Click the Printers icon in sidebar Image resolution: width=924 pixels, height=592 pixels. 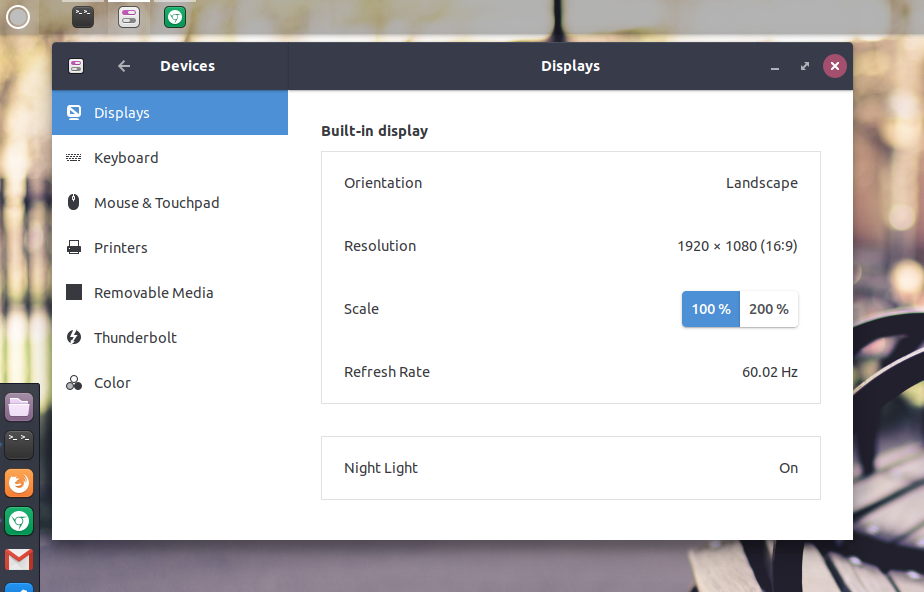click(74, 248)
